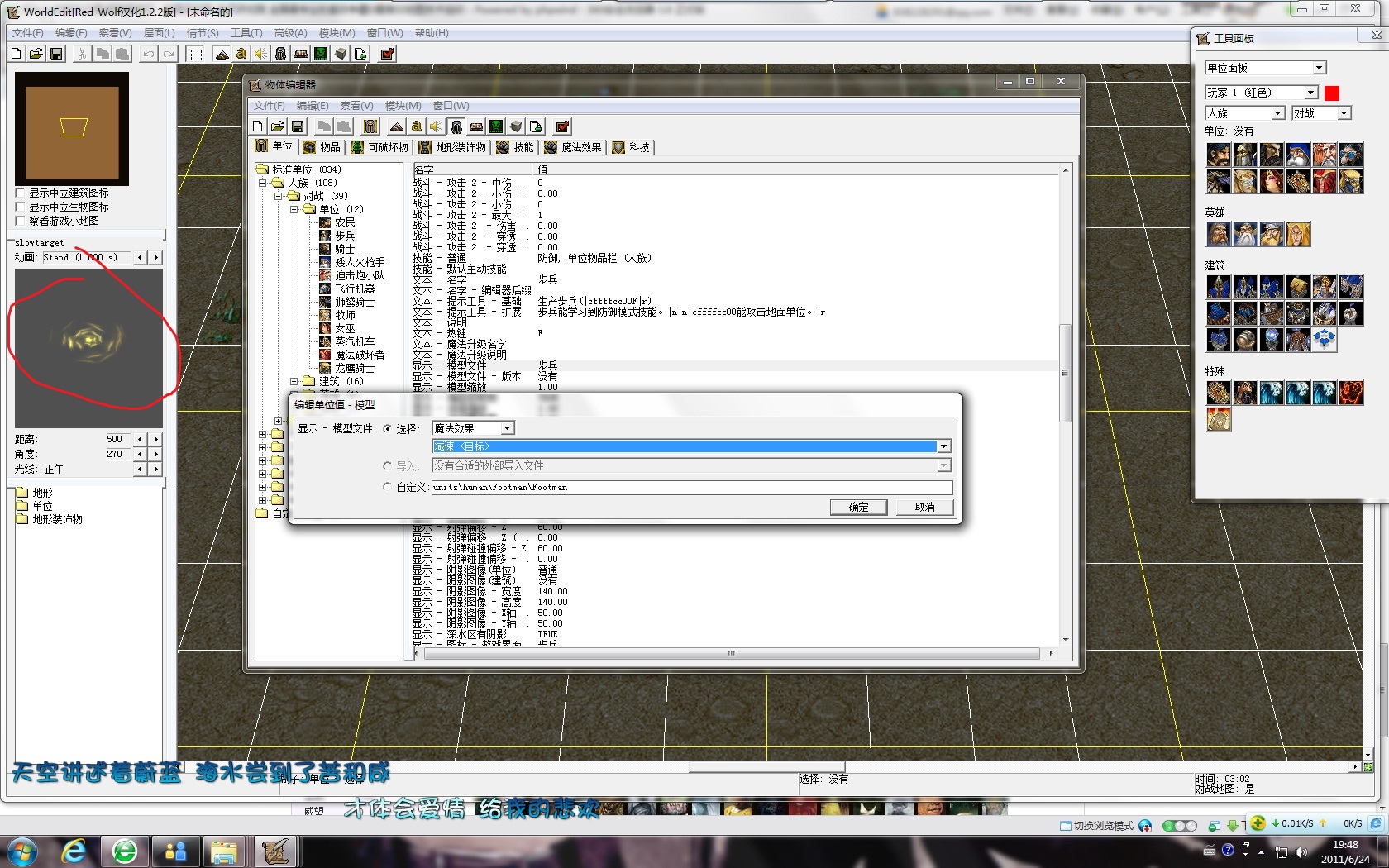Open 单位面板 dropdown in tool palette
1389x868 pixels.
(x=1320, y=68)
